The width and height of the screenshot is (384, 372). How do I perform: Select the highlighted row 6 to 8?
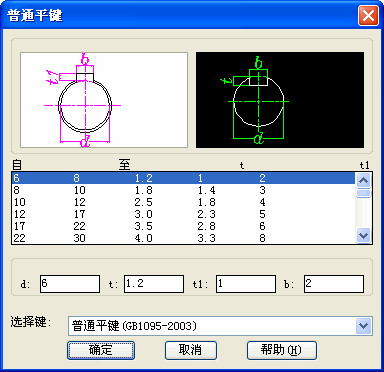[x=184, y=178]
